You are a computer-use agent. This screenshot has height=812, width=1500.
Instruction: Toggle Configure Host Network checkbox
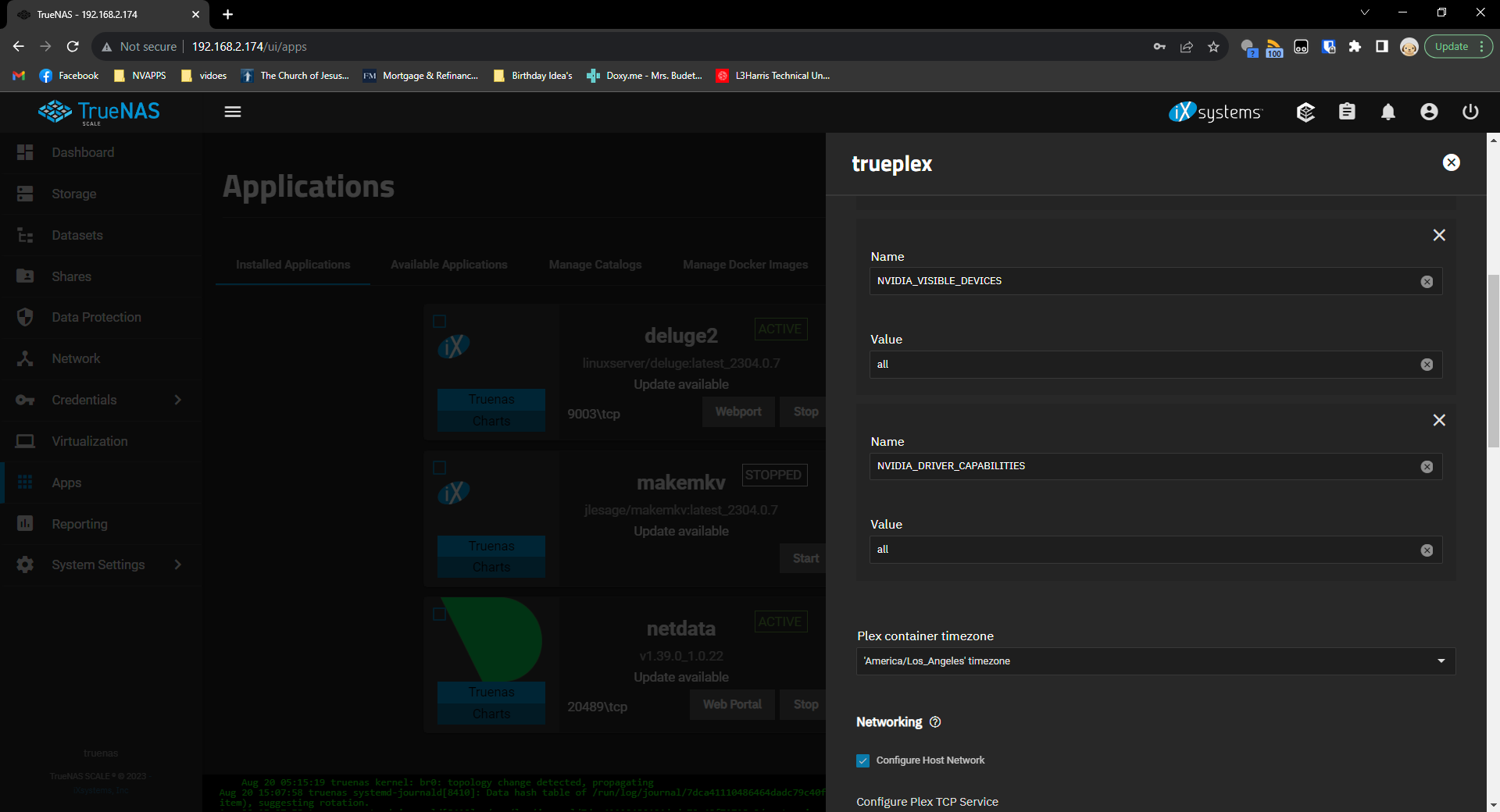click(x=862, y=760)
